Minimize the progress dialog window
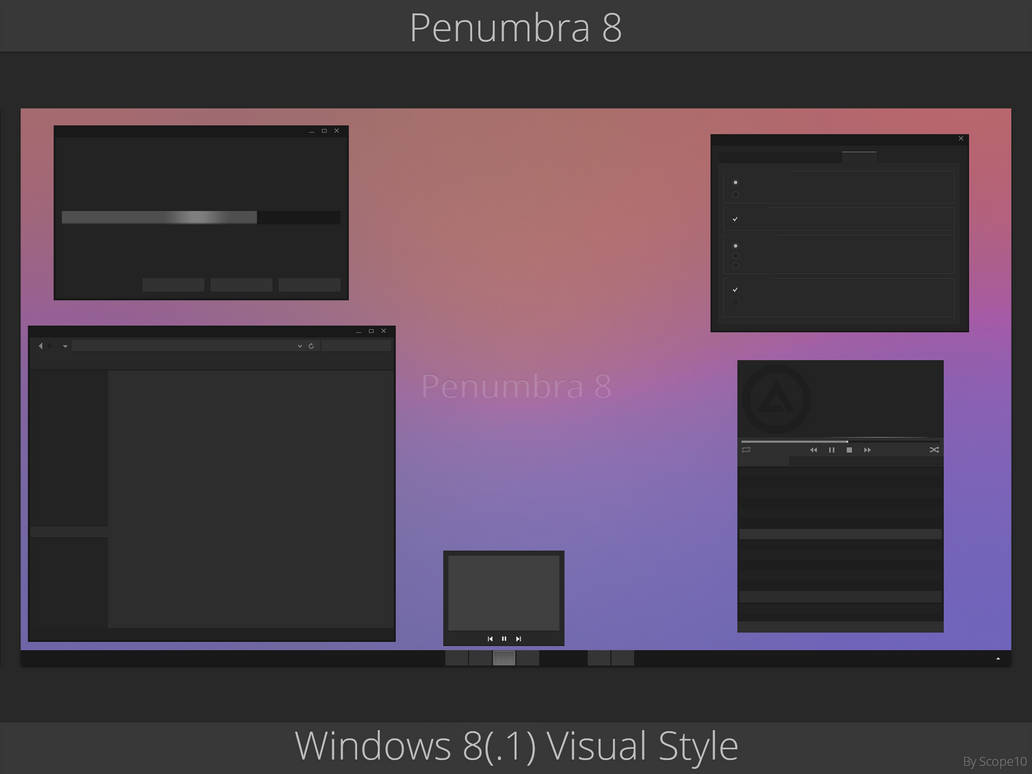Viewport: 1032px width, 774px height. coord(311,131)
